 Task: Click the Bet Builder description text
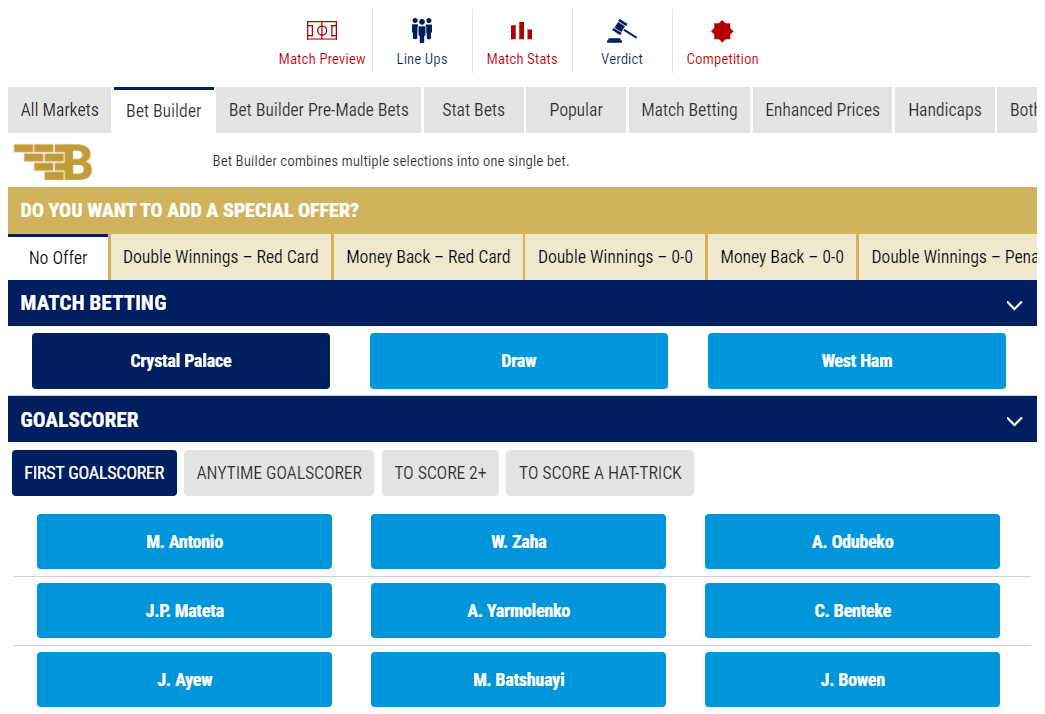point(391,161)
